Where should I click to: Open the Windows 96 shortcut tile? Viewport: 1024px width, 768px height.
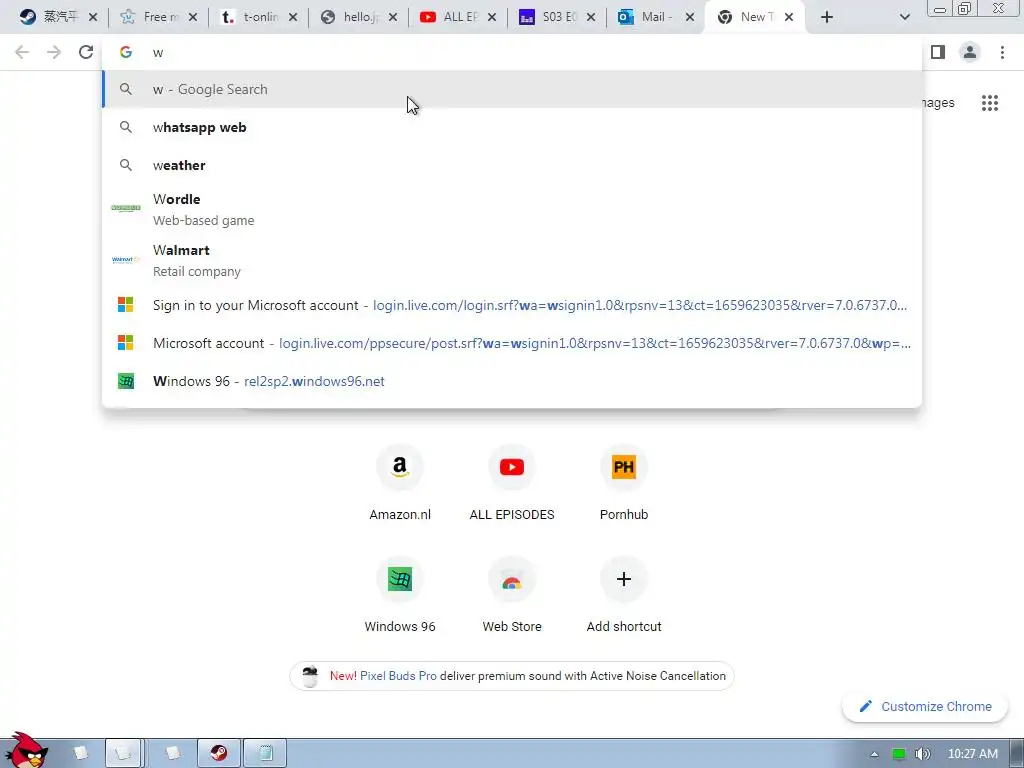[x=400, y=594]
